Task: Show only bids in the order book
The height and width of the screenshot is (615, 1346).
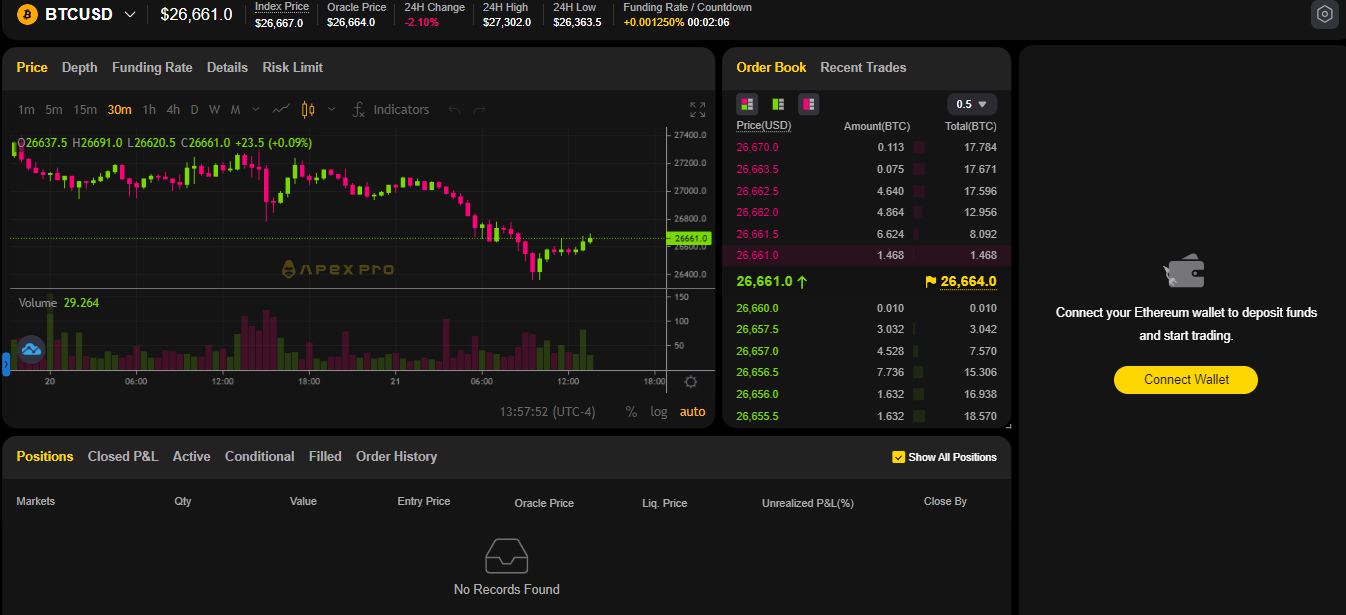Action: 778,104
